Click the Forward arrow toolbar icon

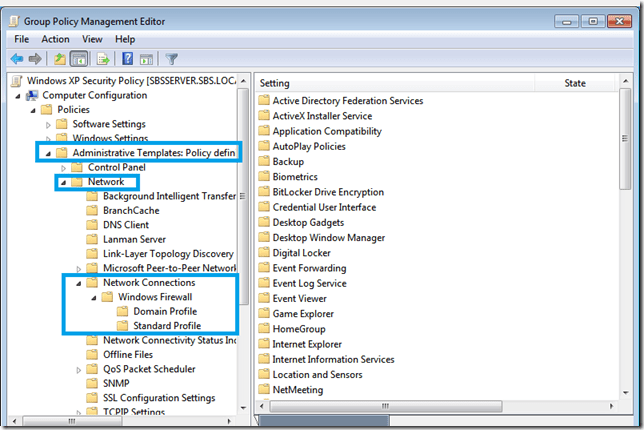tap(35, 59)
